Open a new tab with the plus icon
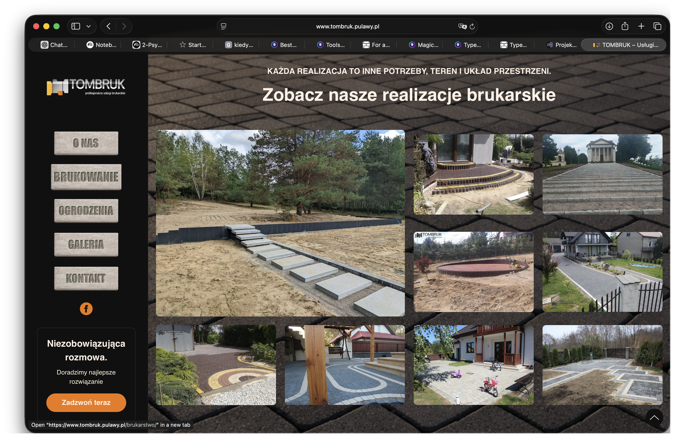The width and height of the screenshot is (695, 447). point(641,26)
